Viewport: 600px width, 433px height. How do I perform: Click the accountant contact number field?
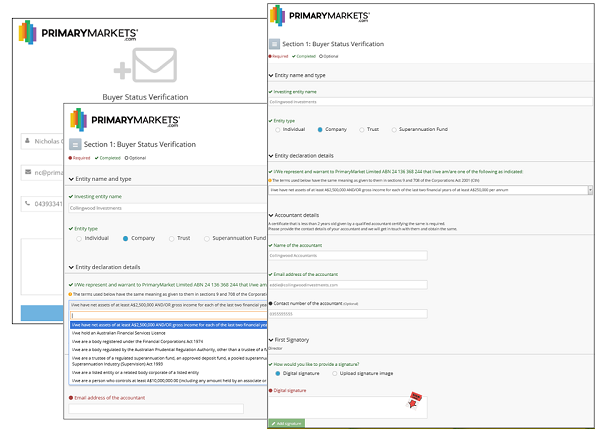tap(348, 314)
